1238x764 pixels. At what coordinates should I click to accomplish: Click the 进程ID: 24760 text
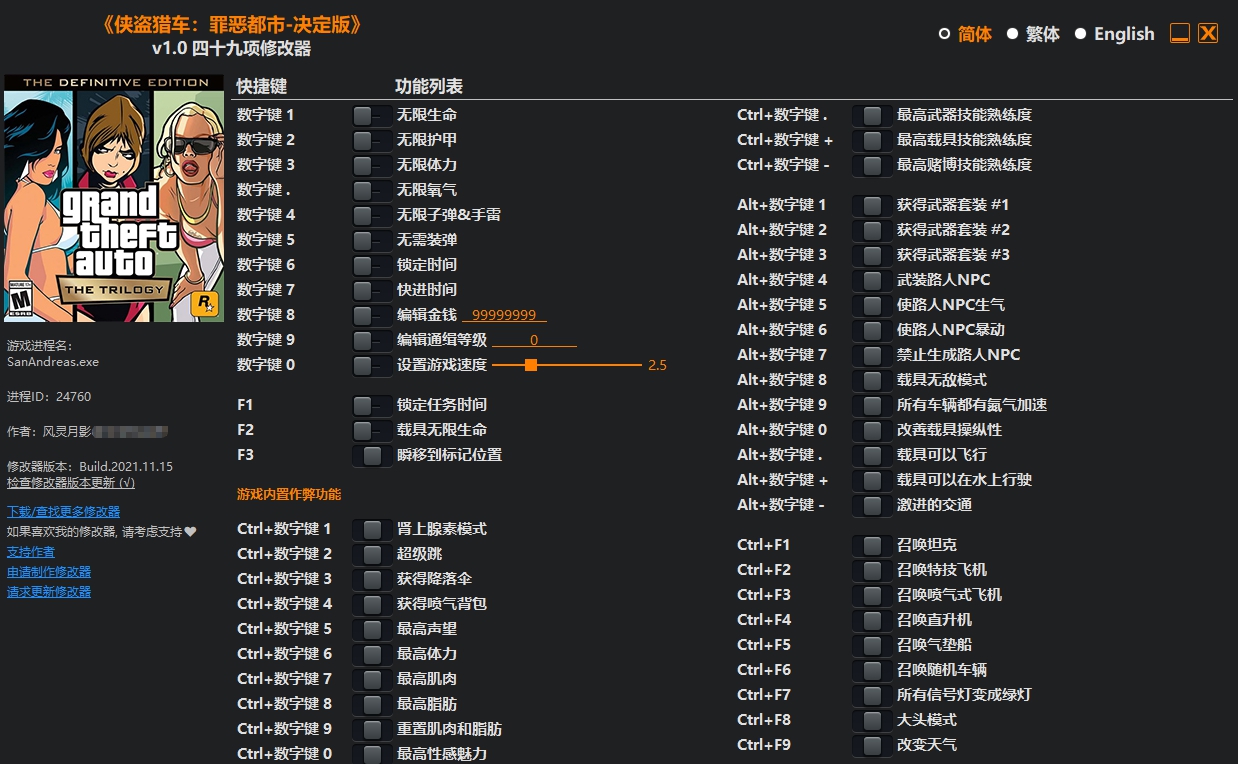coord(49,397)
